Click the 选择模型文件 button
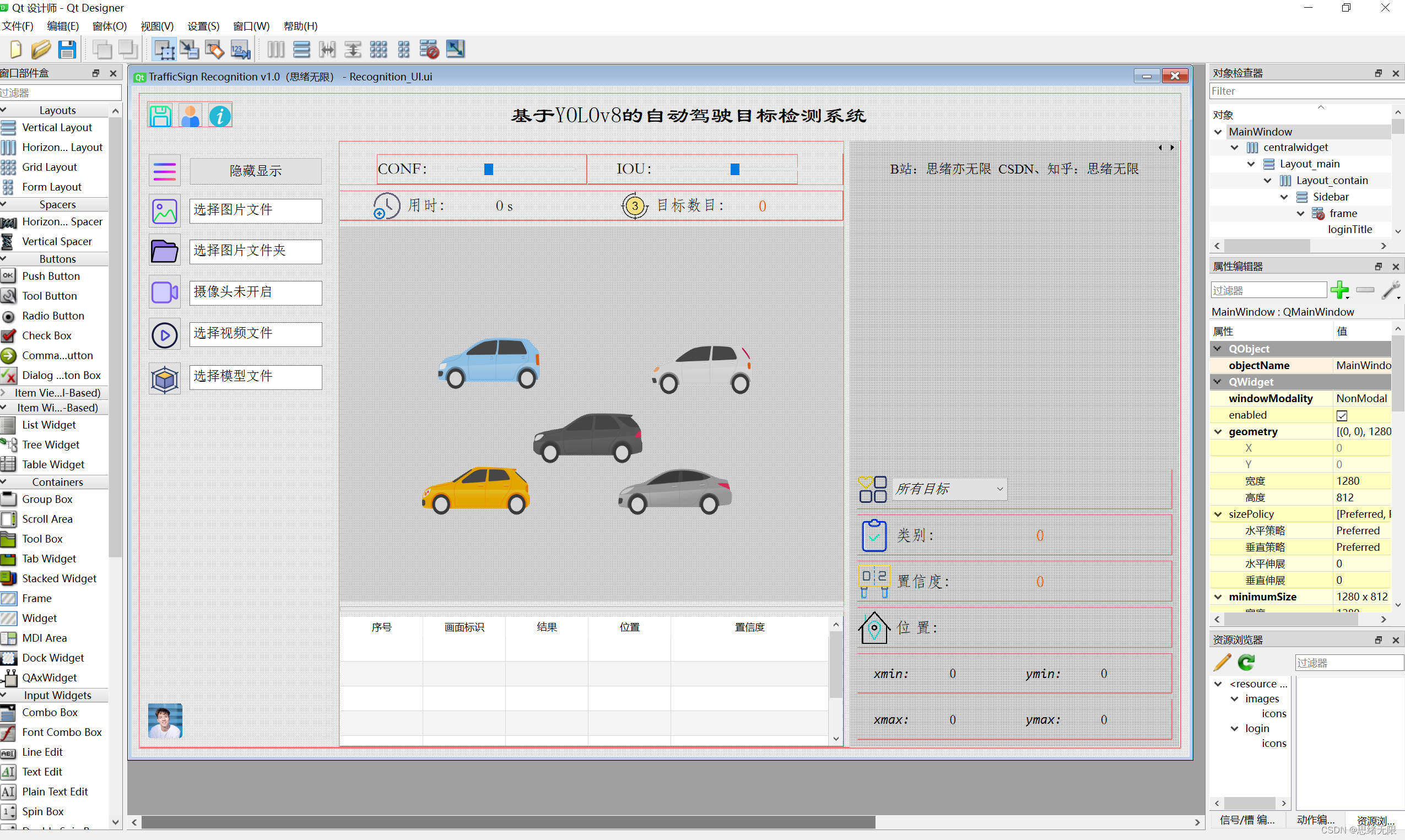The height and width of the screenshot is (840, 1405). click(255, 376)
